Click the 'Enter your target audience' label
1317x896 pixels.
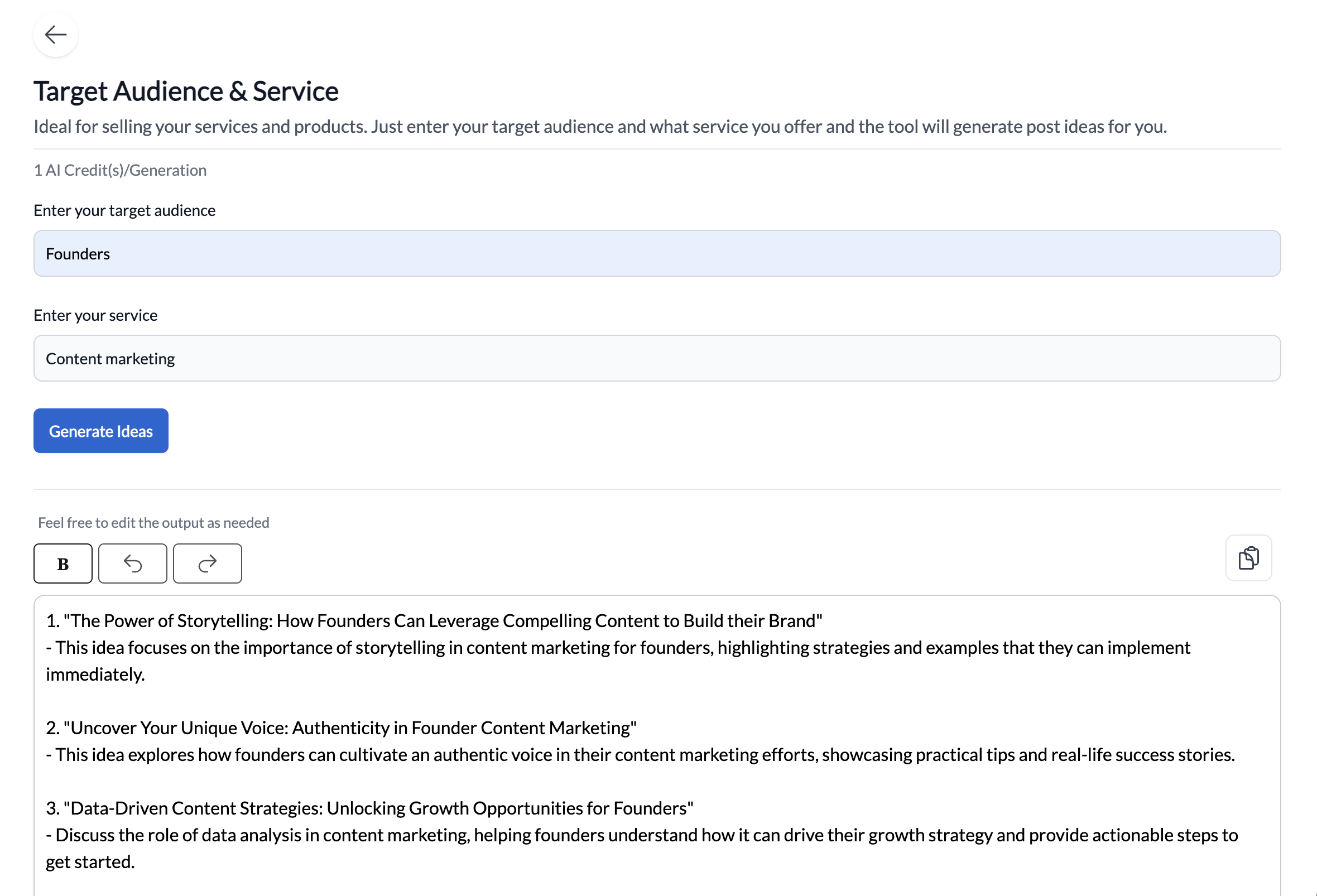pos(124,211)
